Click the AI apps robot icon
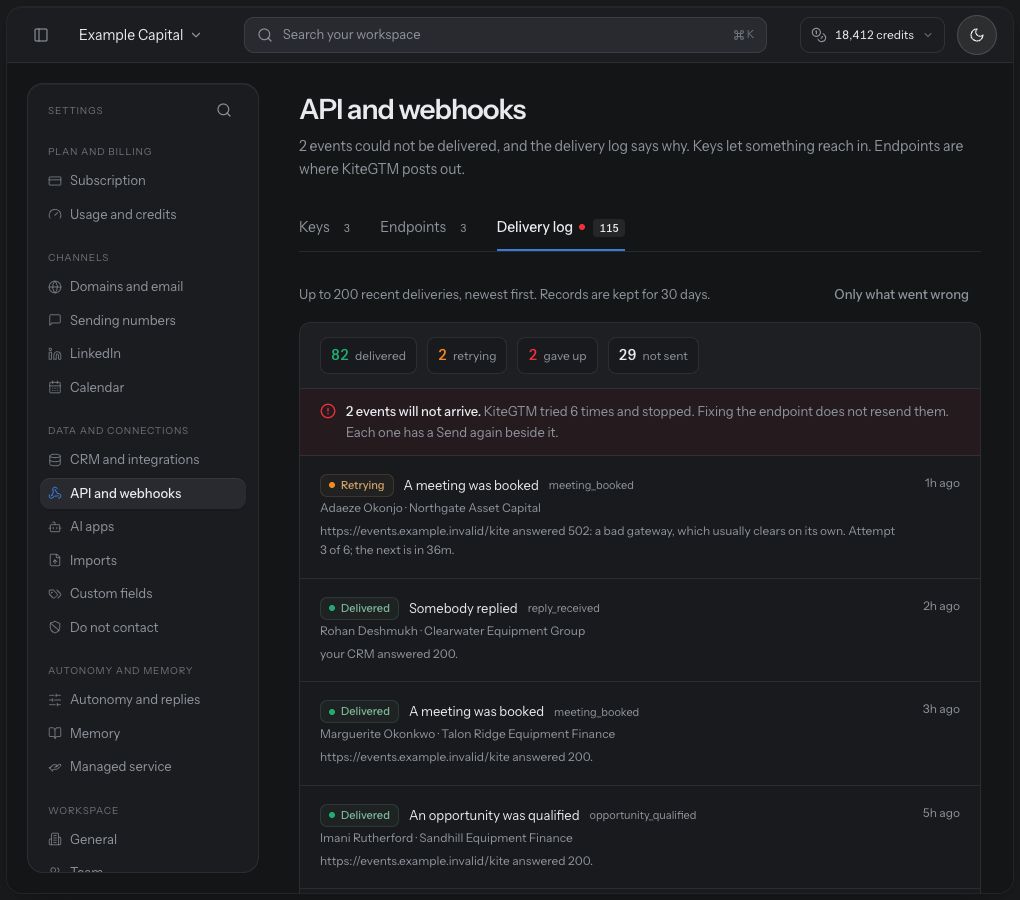Screen dimensions: 1020x900 coord(55,527)
